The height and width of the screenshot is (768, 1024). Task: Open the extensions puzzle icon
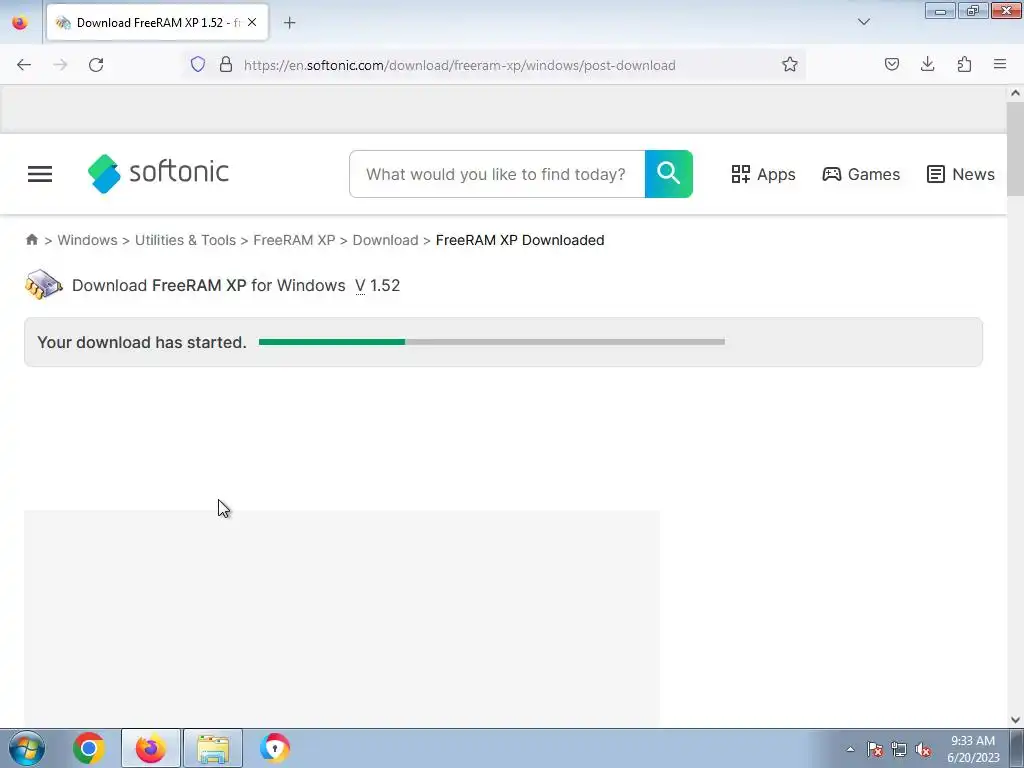coord(964,64)
